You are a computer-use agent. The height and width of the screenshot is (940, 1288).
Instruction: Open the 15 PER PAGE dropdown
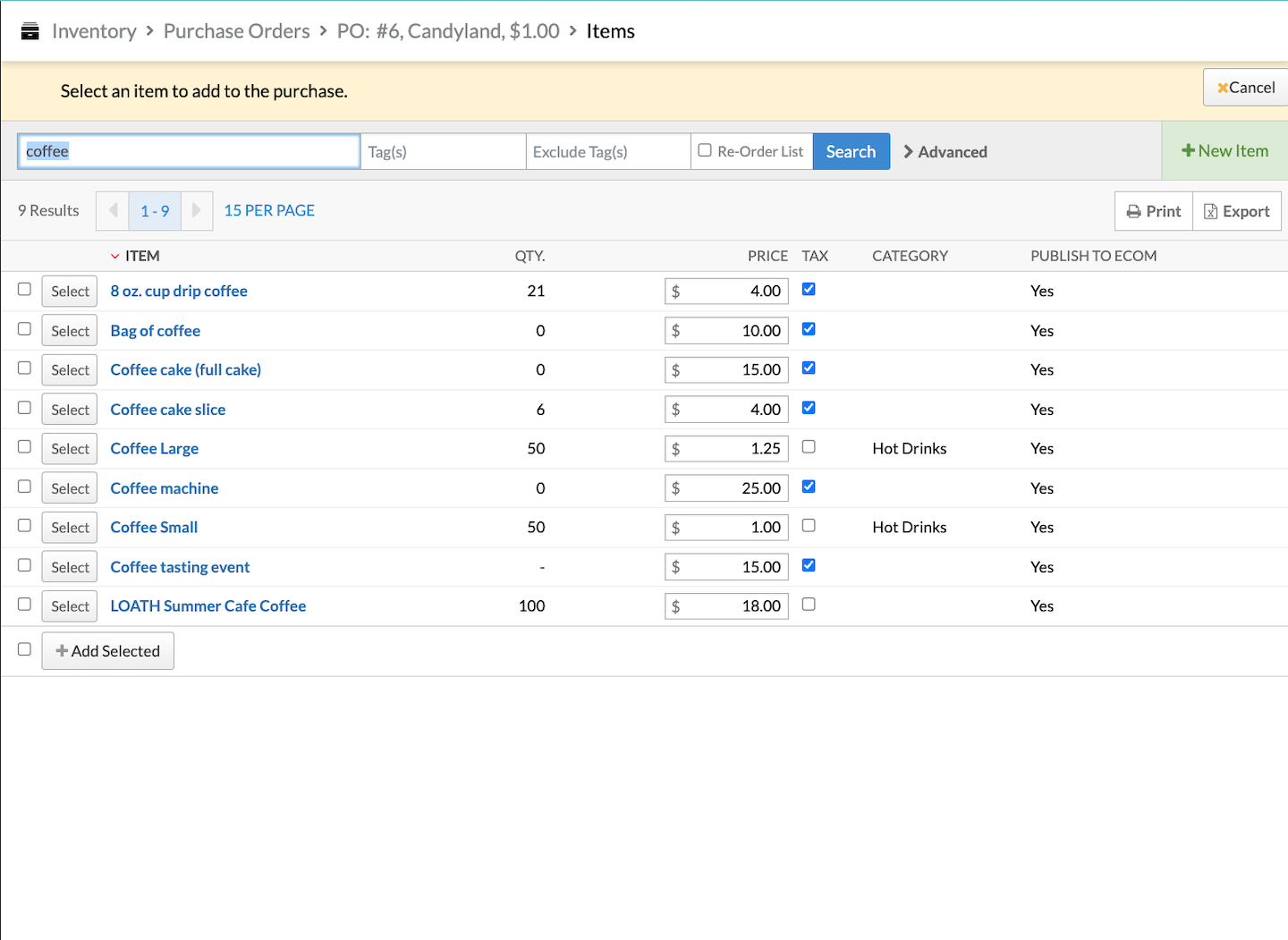(x=269, y=211)
